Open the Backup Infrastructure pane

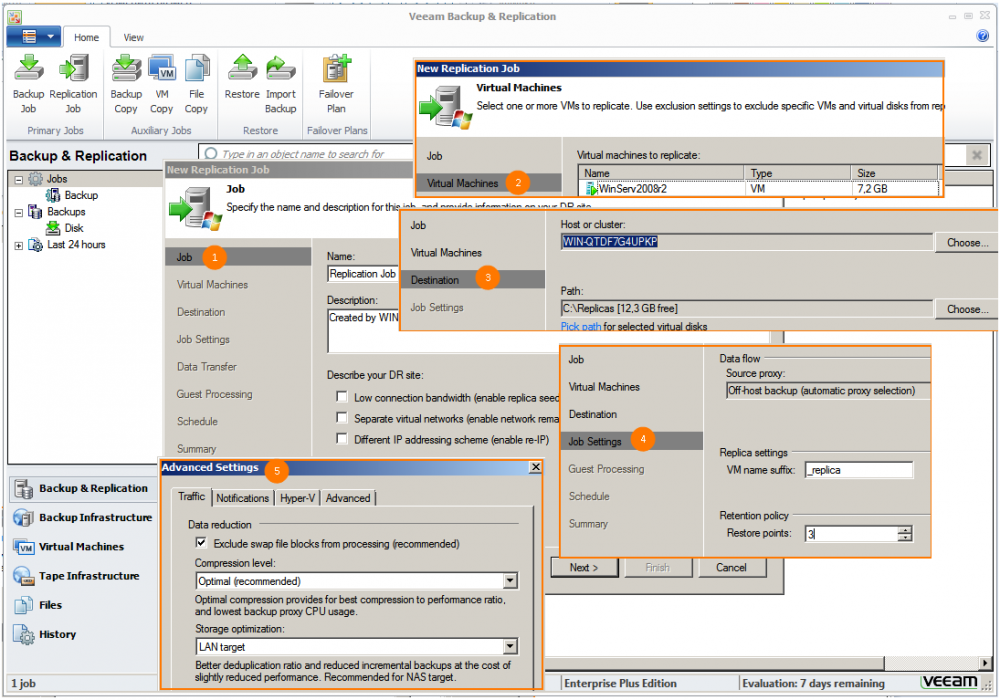pos(83,518)
